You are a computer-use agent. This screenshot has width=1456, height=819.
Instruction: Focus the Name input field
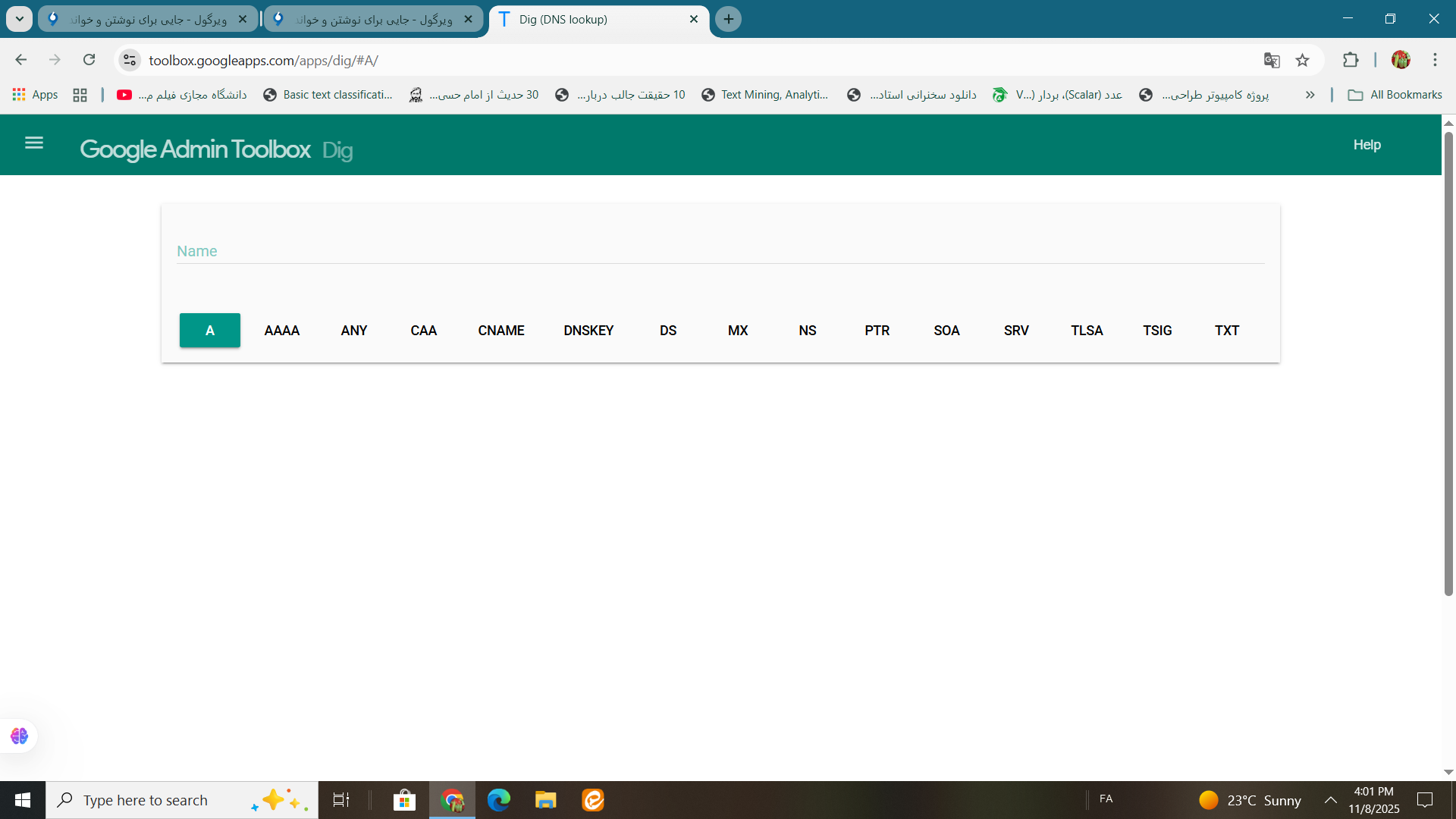pyautogui.click(x=720, y=251)
